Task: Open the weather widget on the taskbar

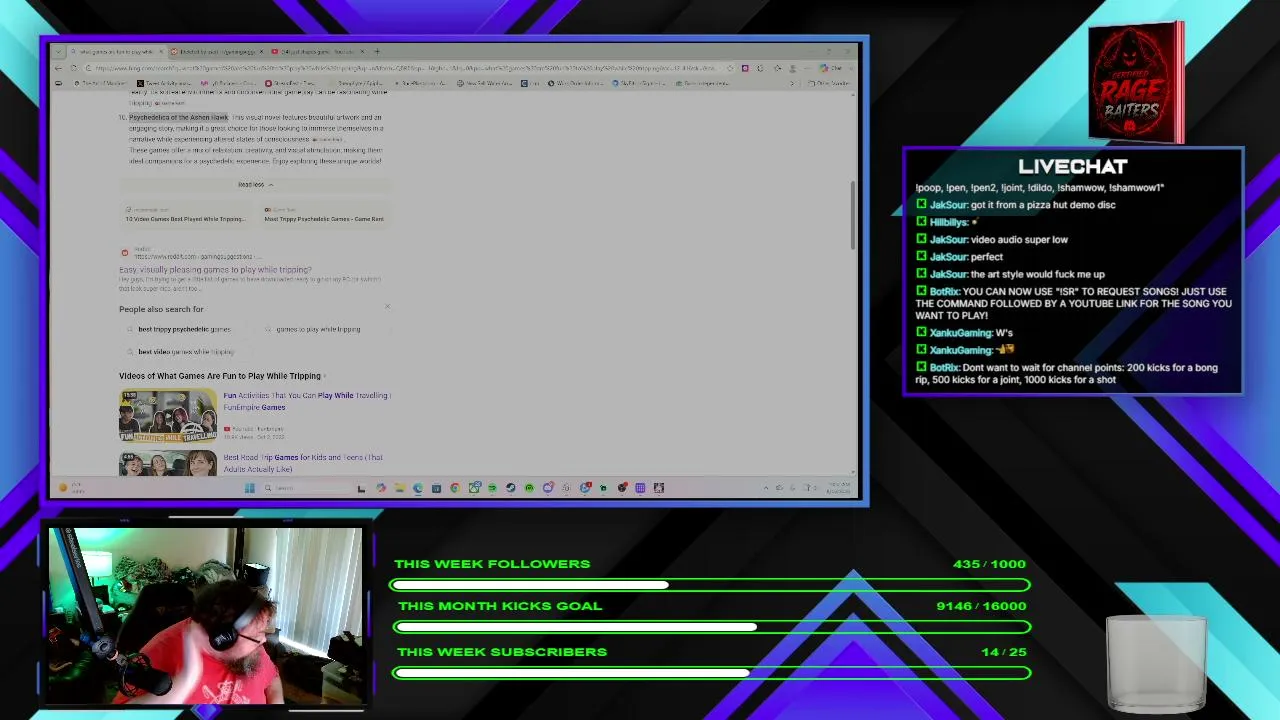Action: click(70, 488)
